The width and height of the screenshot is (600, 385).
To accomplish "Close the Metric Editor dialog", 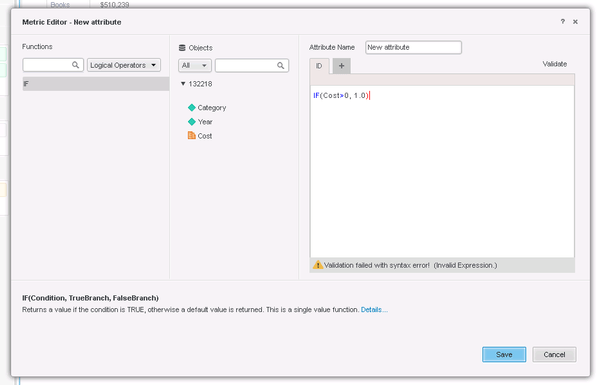I will tap(575, 22).
